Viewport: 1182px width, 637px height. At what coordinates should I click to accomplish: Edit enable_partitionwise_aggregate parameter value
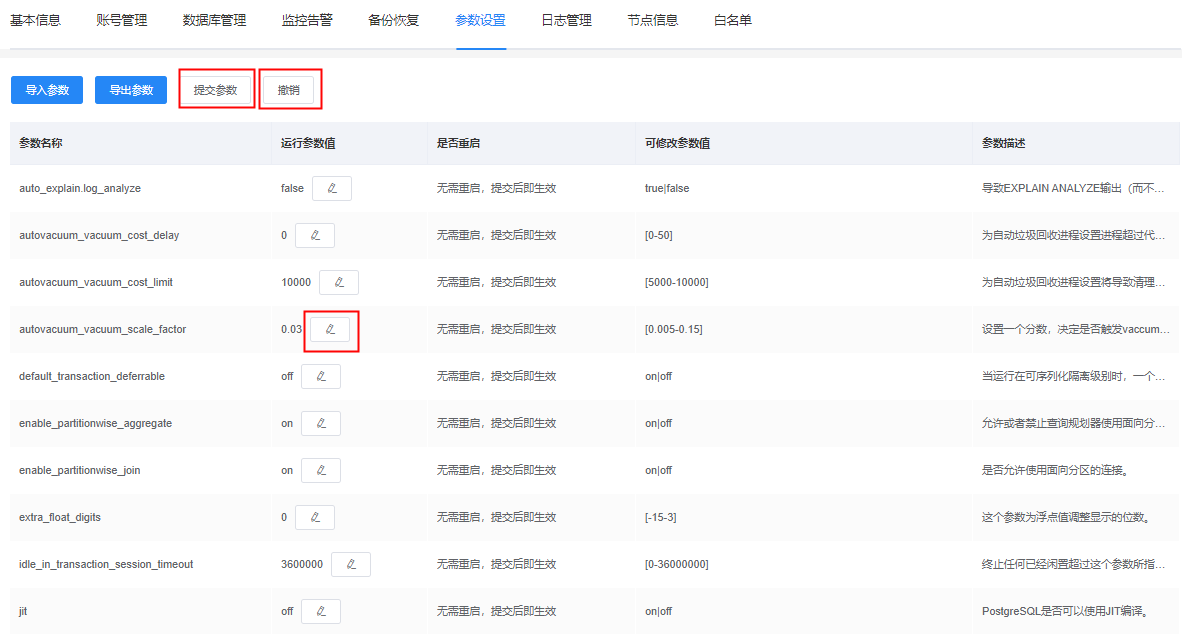(321, 424)
